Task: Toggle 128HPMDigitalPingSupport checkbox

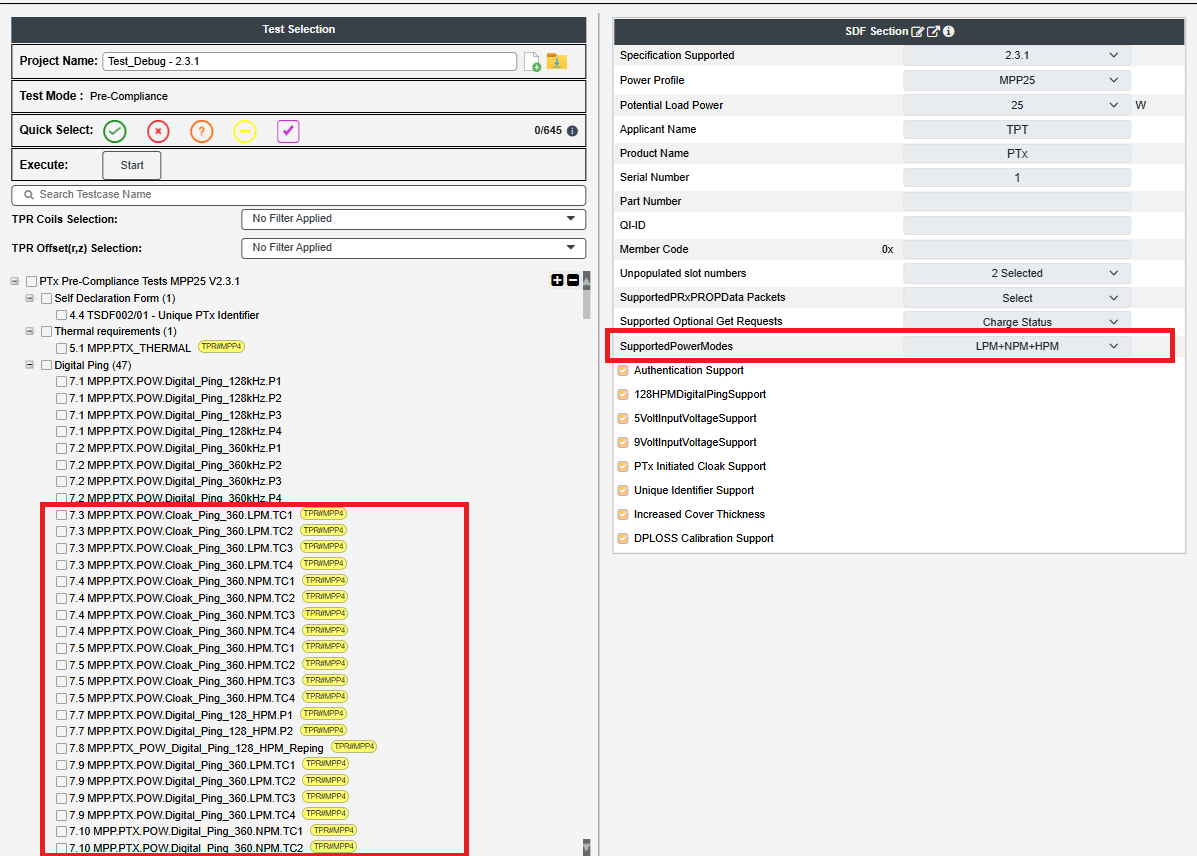Action: [x=623, y=395]
